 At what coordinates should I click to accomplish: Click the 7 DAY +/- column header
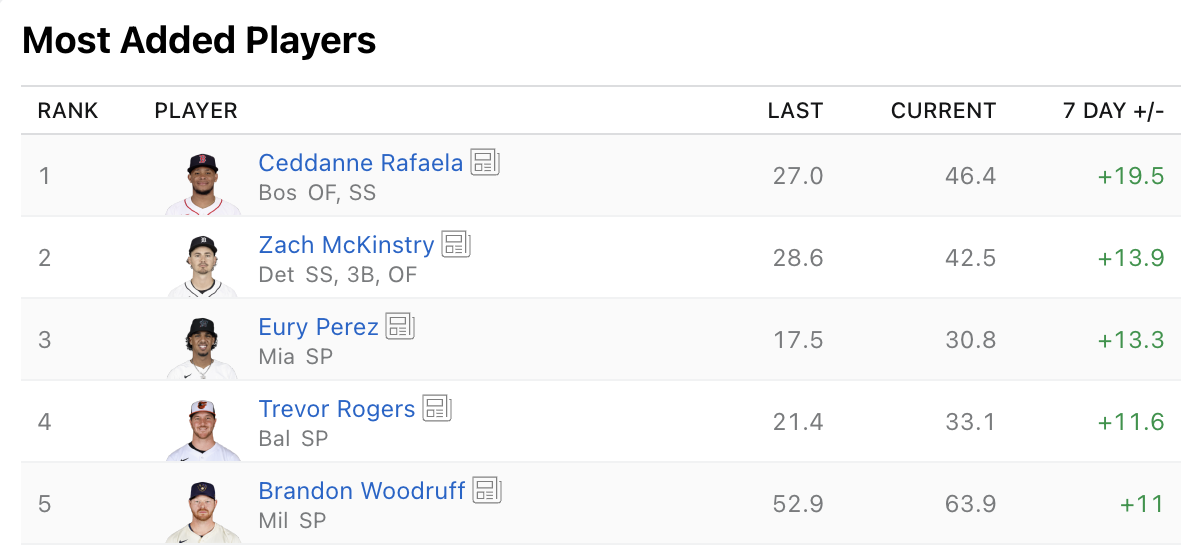pyautogui.click(x=1113, y=111)
